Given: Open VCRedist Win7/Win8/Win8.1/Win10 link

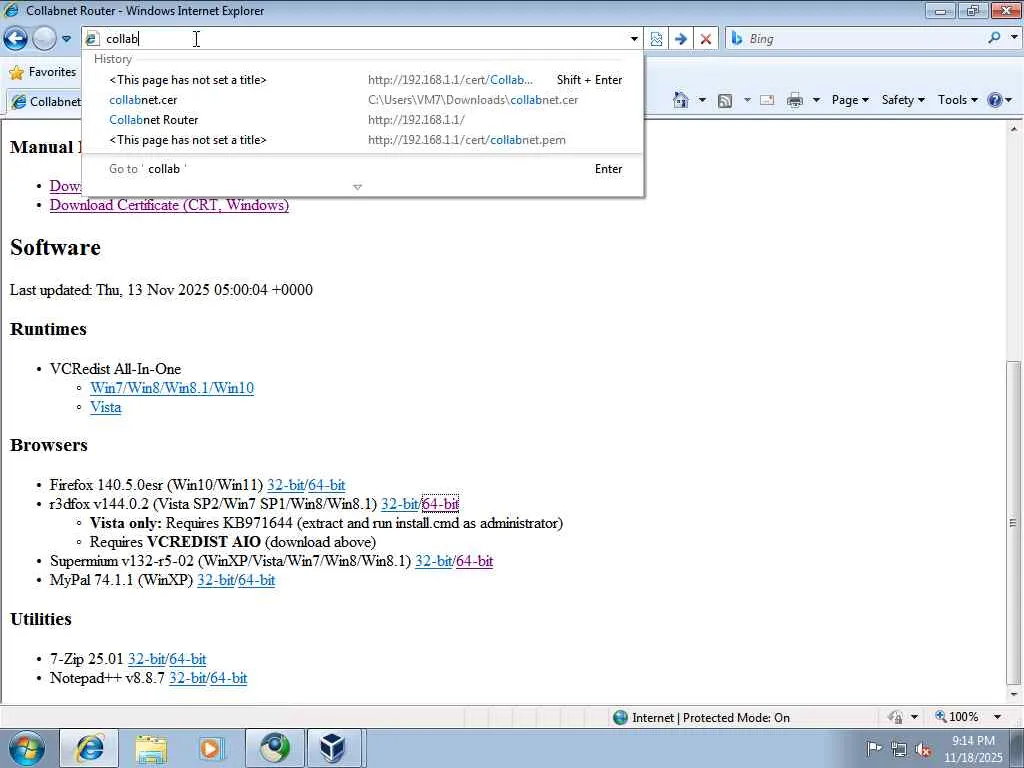Looking at the screenshot, I should pyautogui.click(x=172, y=388).
